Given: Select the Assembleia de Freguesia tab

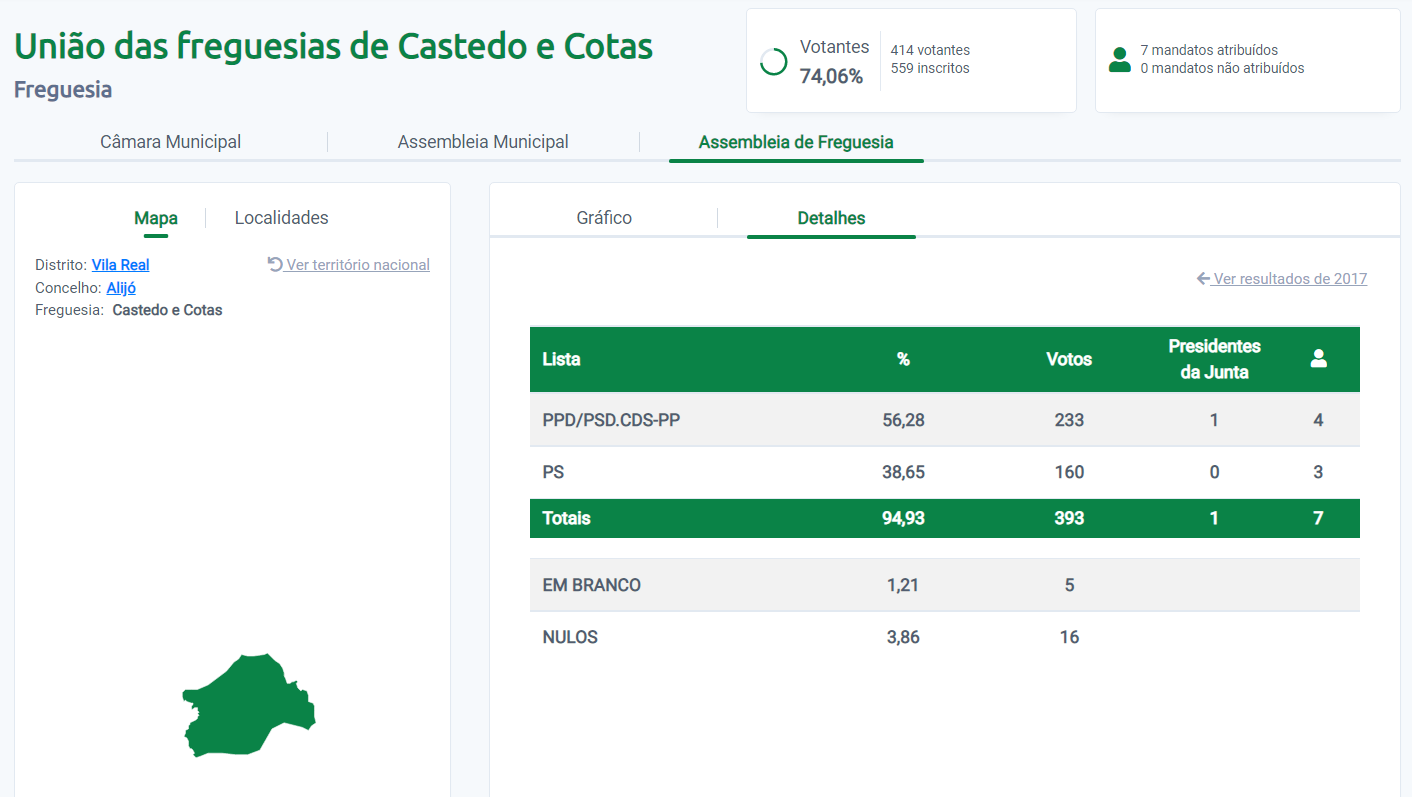Looking at the screenshot, I should tap(796, 142).
